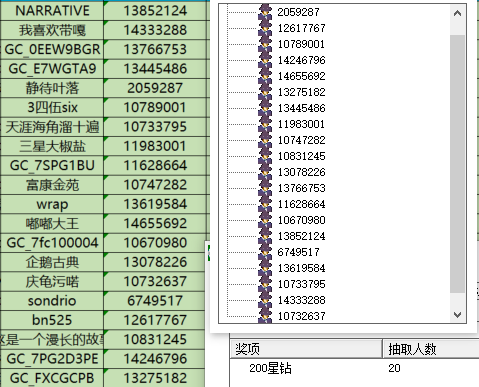Select list entry 10732637

click(301, 316)
